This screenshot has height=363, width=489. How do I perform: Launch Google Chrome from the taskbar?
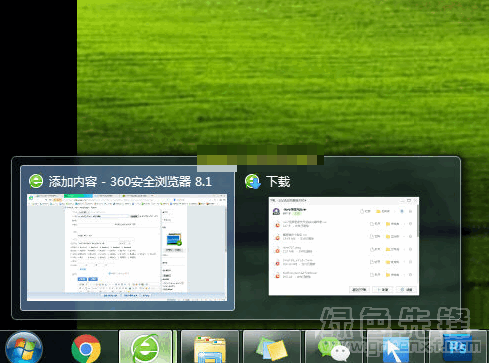click(86, 348)
